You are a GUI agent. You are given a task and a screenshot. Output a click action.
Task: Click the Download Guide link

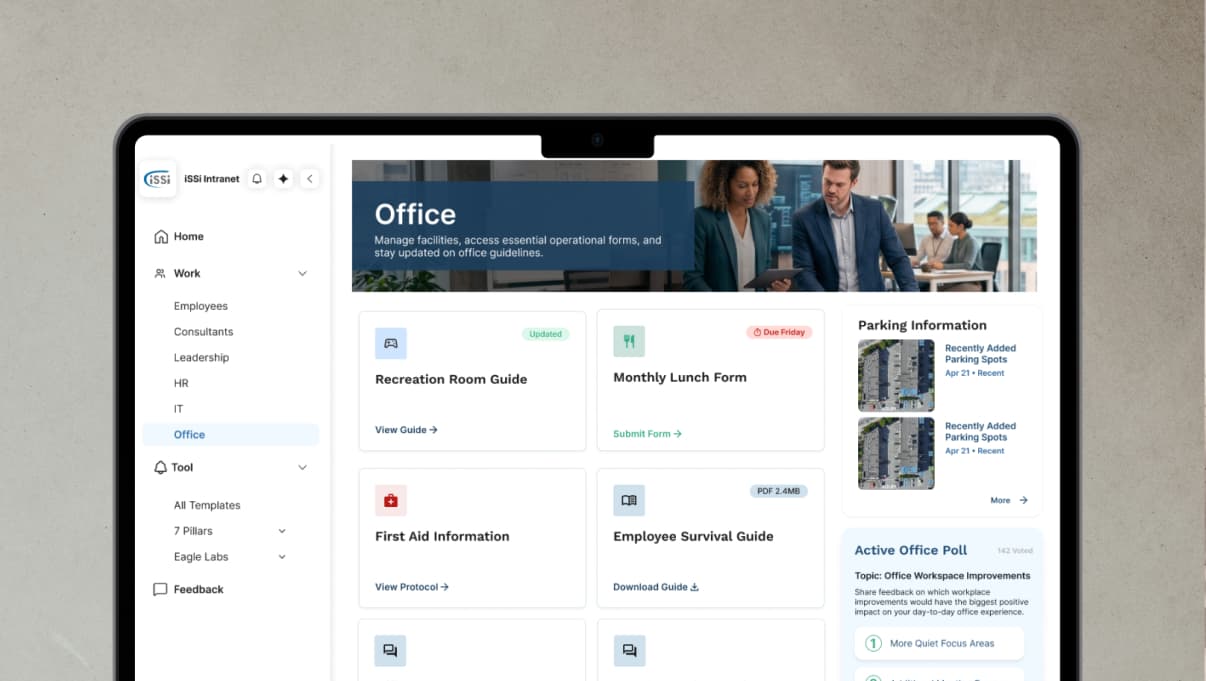pyautogui.click(x=656, y=587)
